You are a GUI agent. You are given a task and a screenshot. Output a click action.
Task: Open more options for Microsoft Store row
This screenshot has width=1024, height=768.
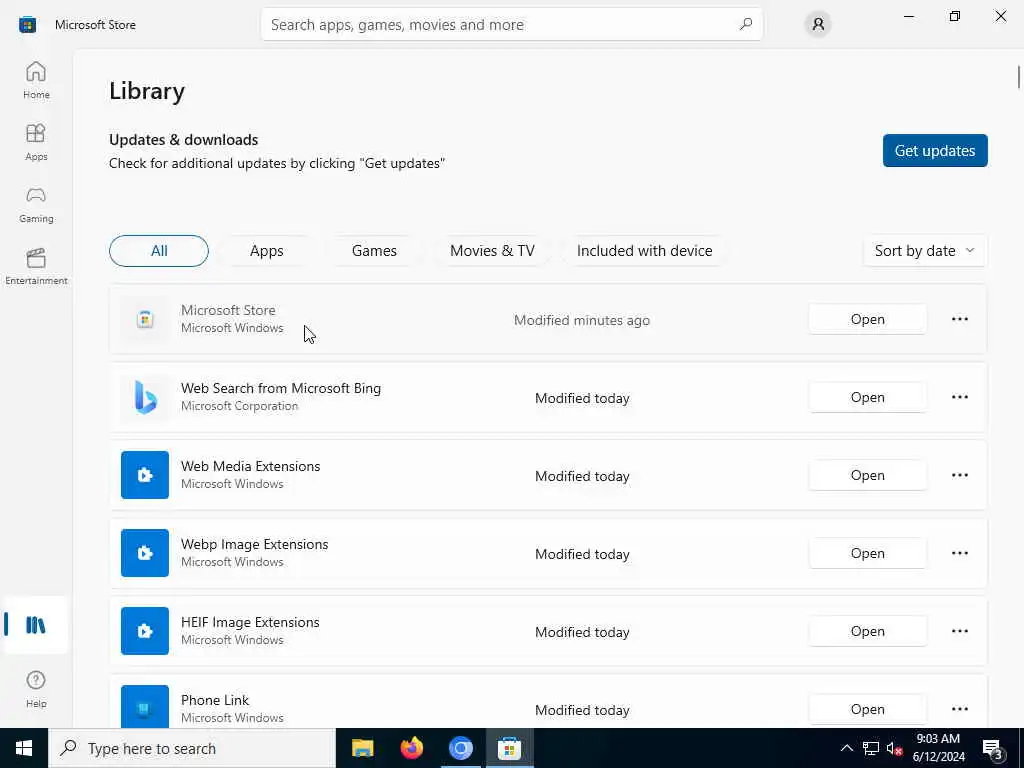point(959,319)
